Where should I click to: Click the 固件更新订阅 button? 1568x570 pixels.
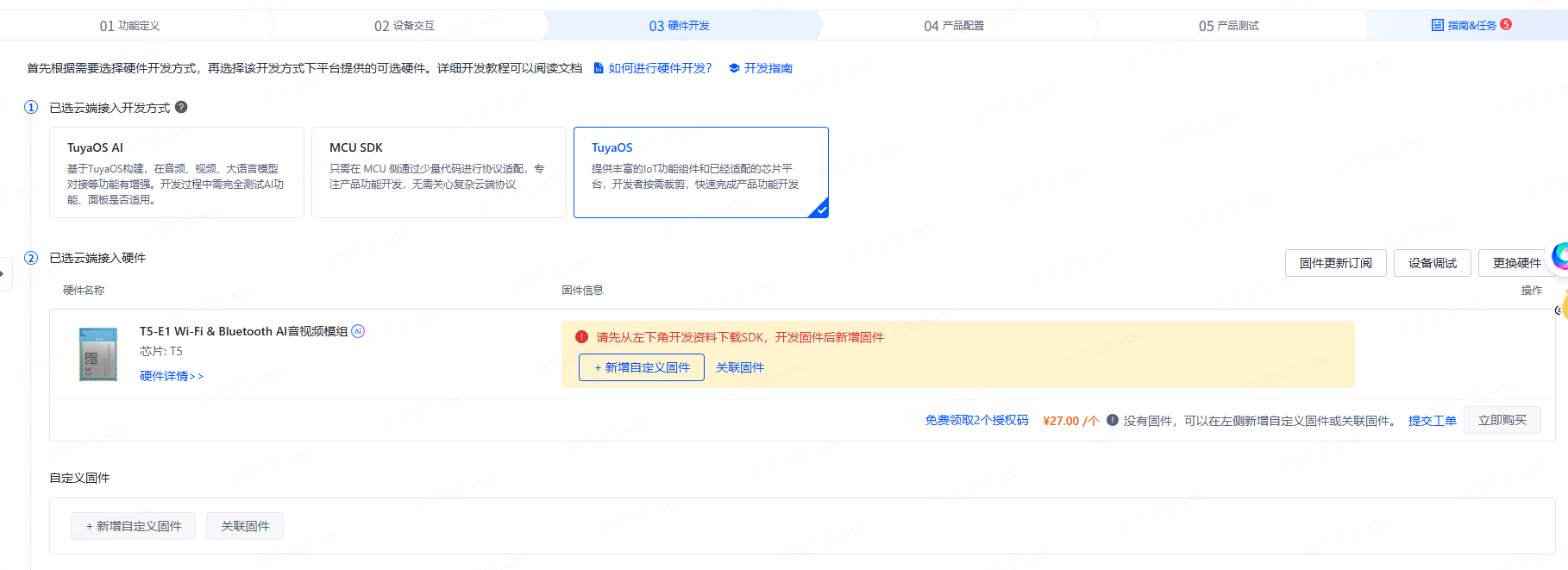pos(1336,263)
